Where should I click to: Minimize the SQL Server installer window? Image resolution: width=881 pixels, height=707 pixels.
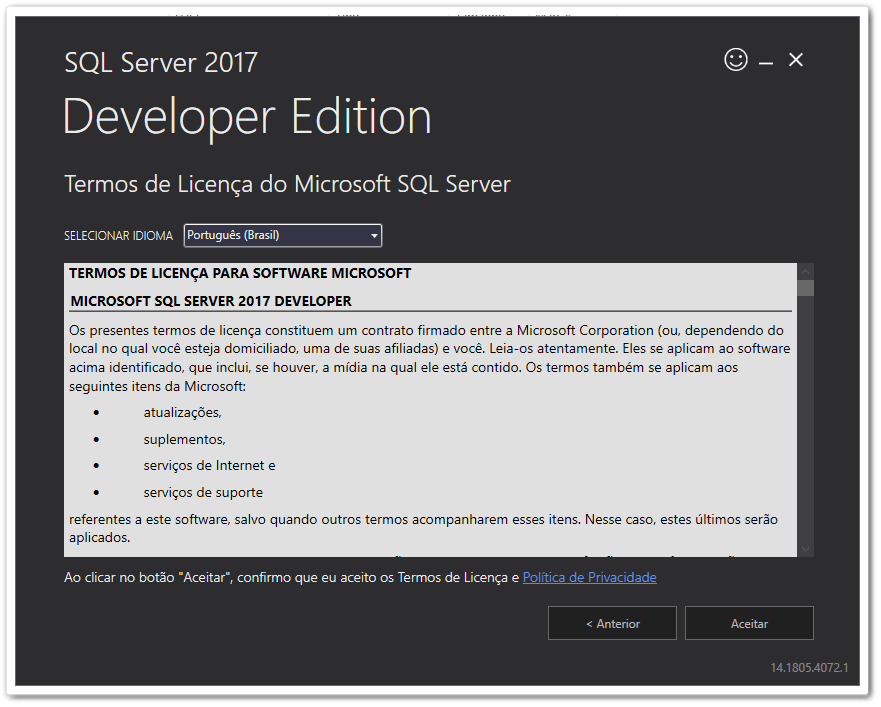(766, 64)
